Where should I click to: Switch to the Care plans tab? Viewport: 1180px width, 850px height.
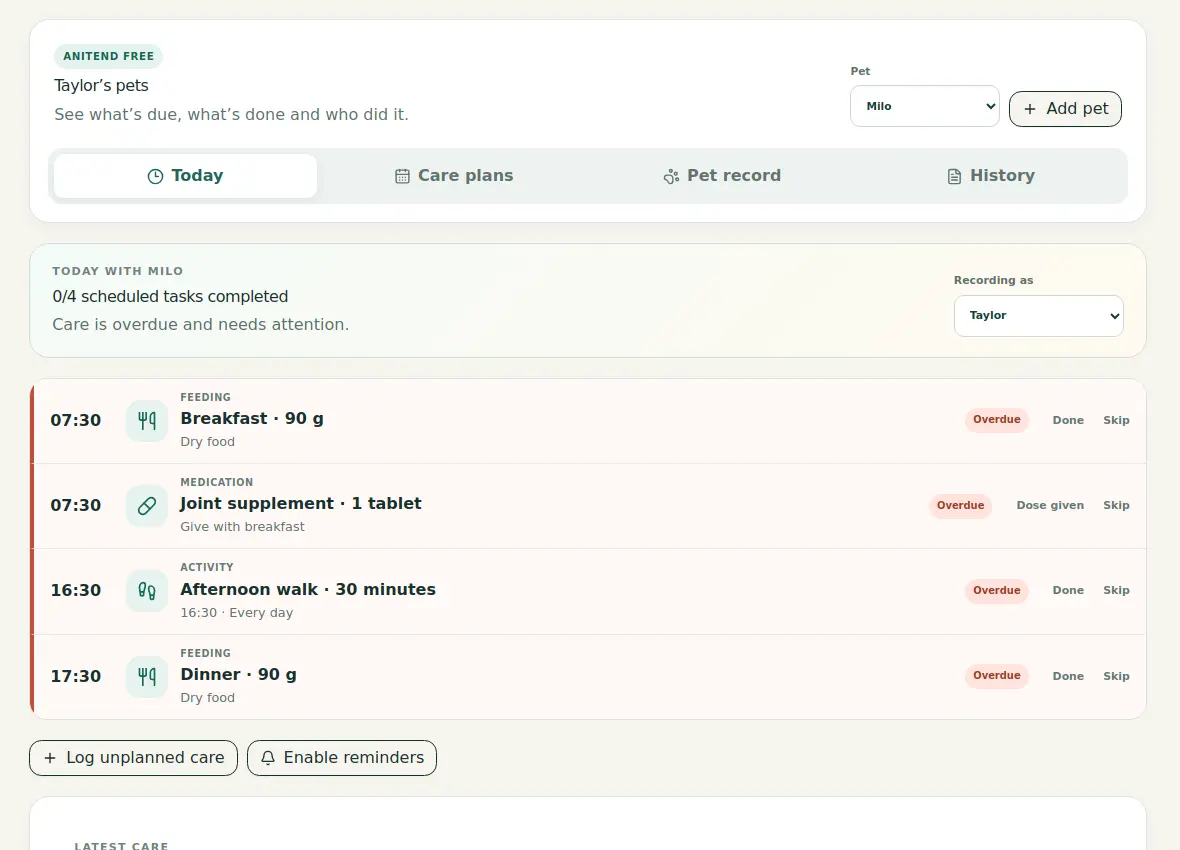(x=454, y=176)
